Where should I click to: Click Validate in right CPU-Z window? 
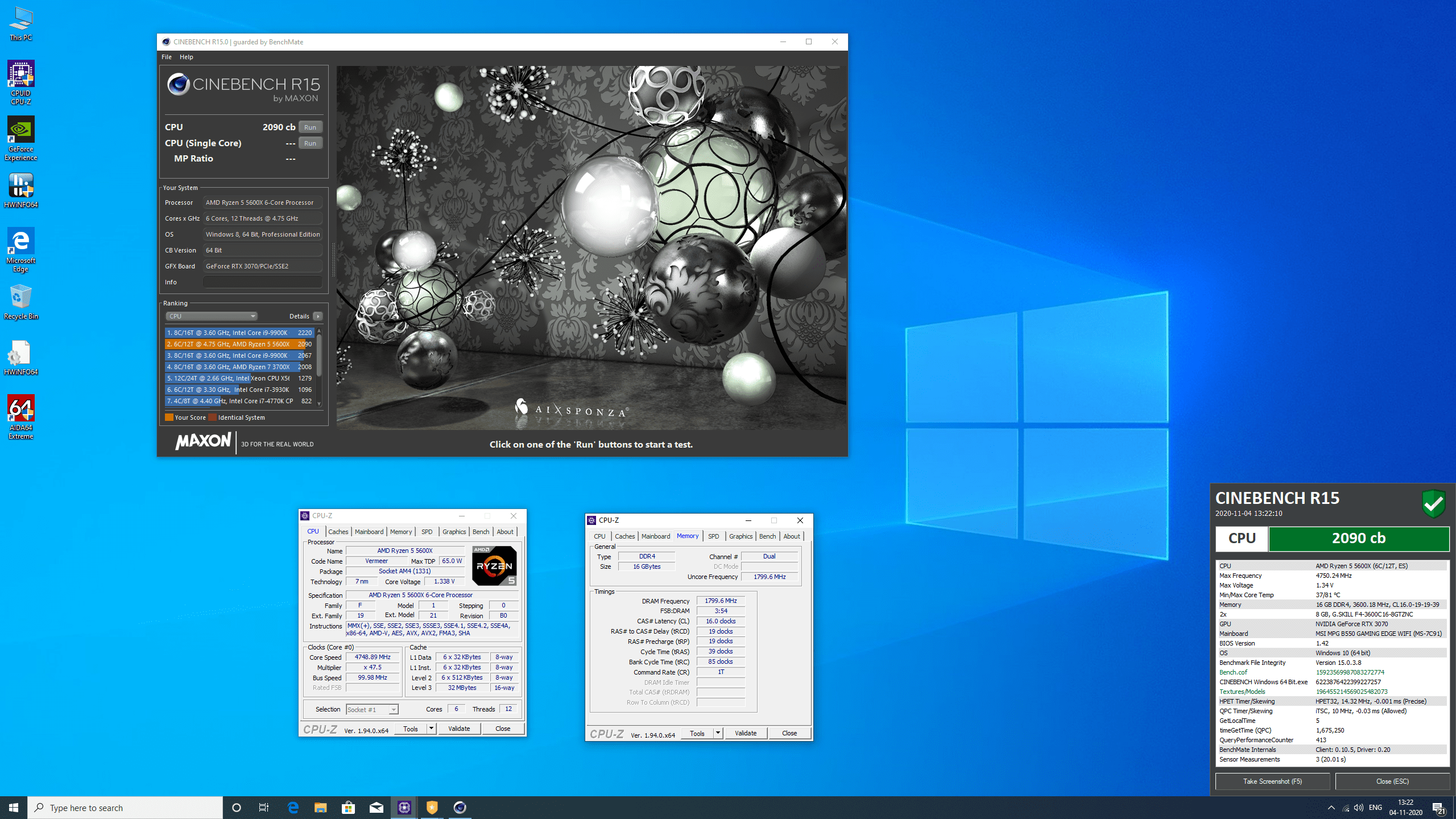click(x=746, y=733)
